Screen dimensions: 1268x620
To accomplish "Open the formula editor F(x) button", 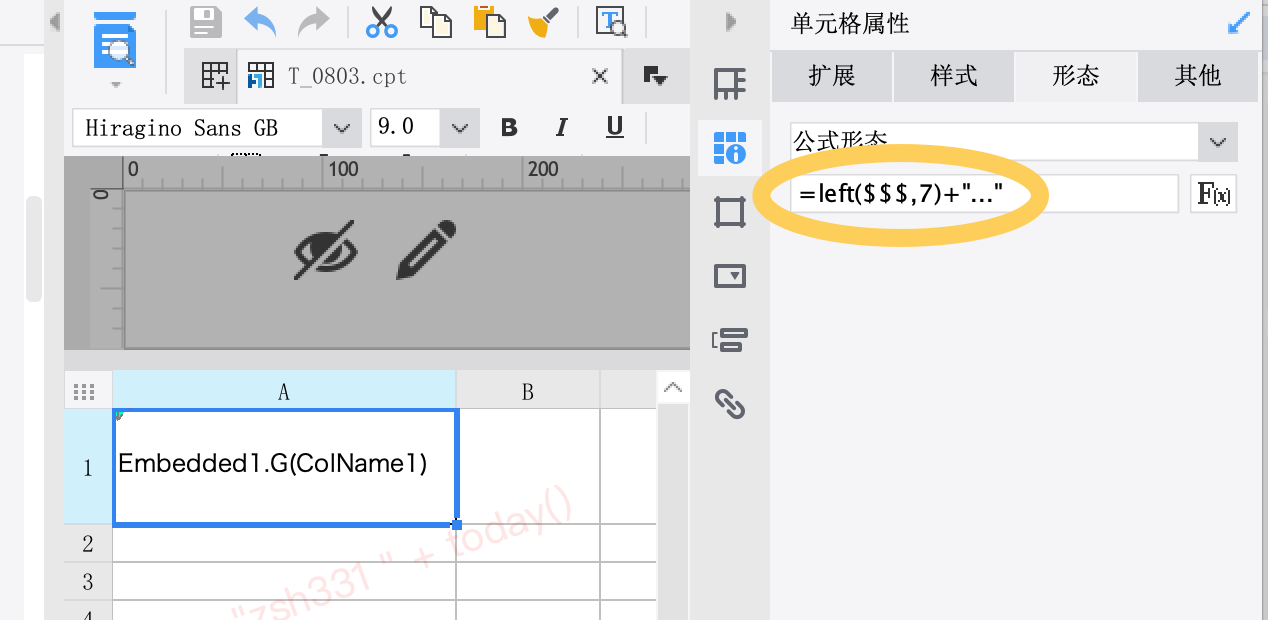I will (x=1214, y=194).
